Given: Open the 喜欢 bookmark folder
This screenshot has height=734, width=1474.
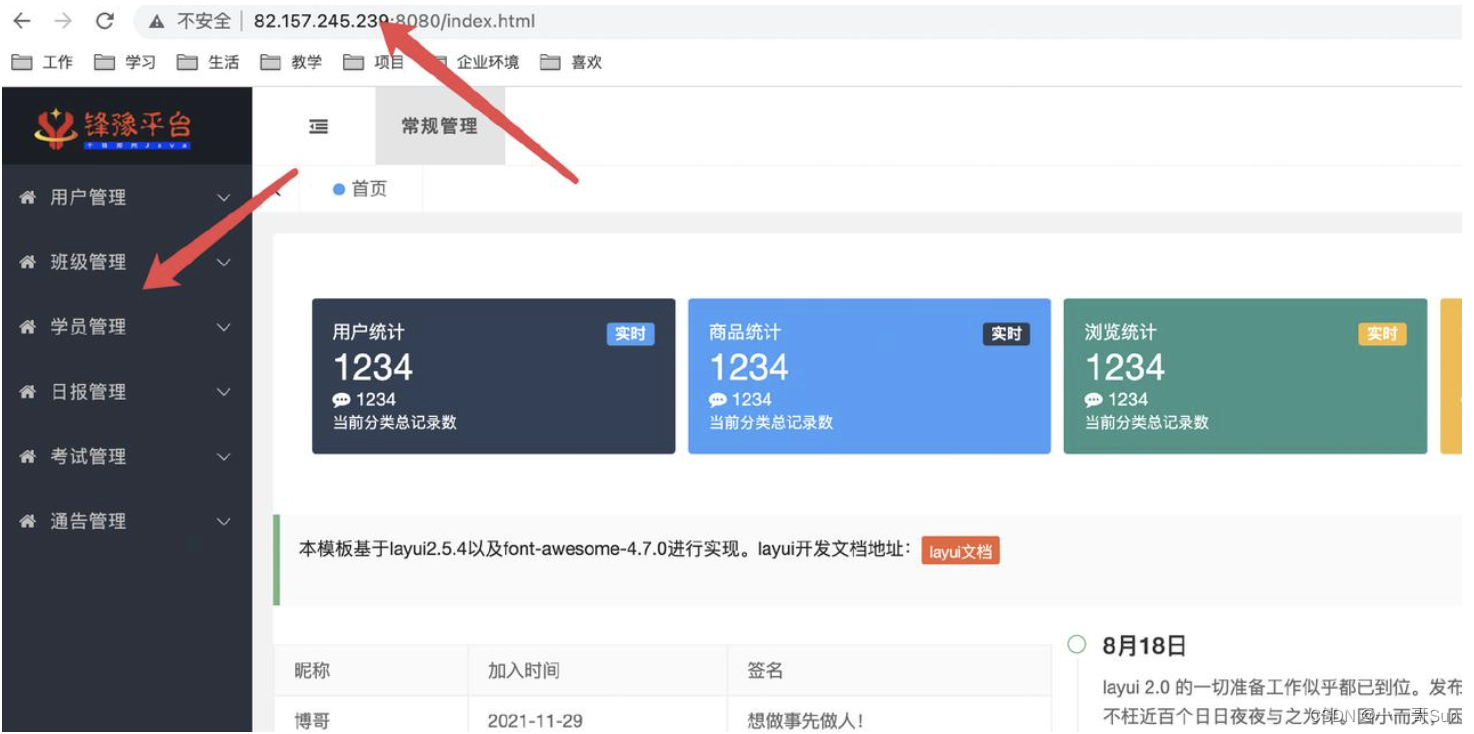Looking at the screenshot, I should pyautogui.click(x=572, y=62).
